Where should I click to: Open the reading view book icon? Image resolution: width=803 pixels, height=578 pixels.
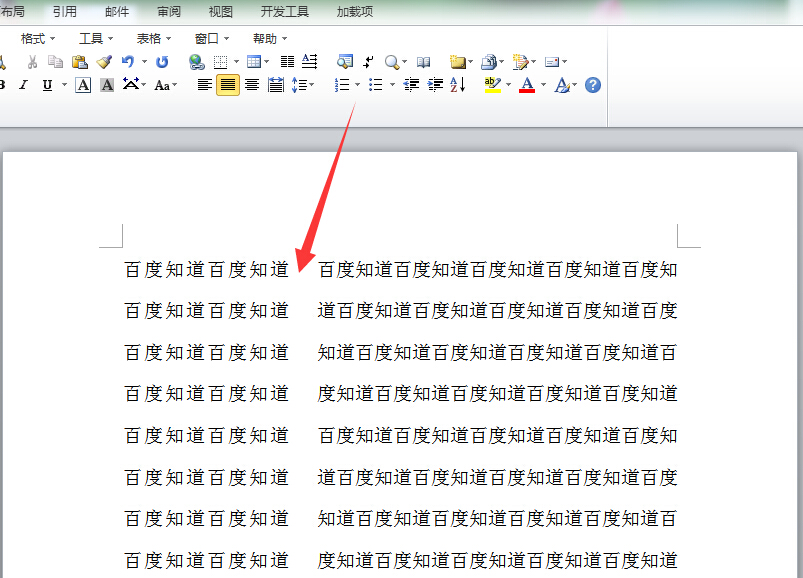[424, 62]
